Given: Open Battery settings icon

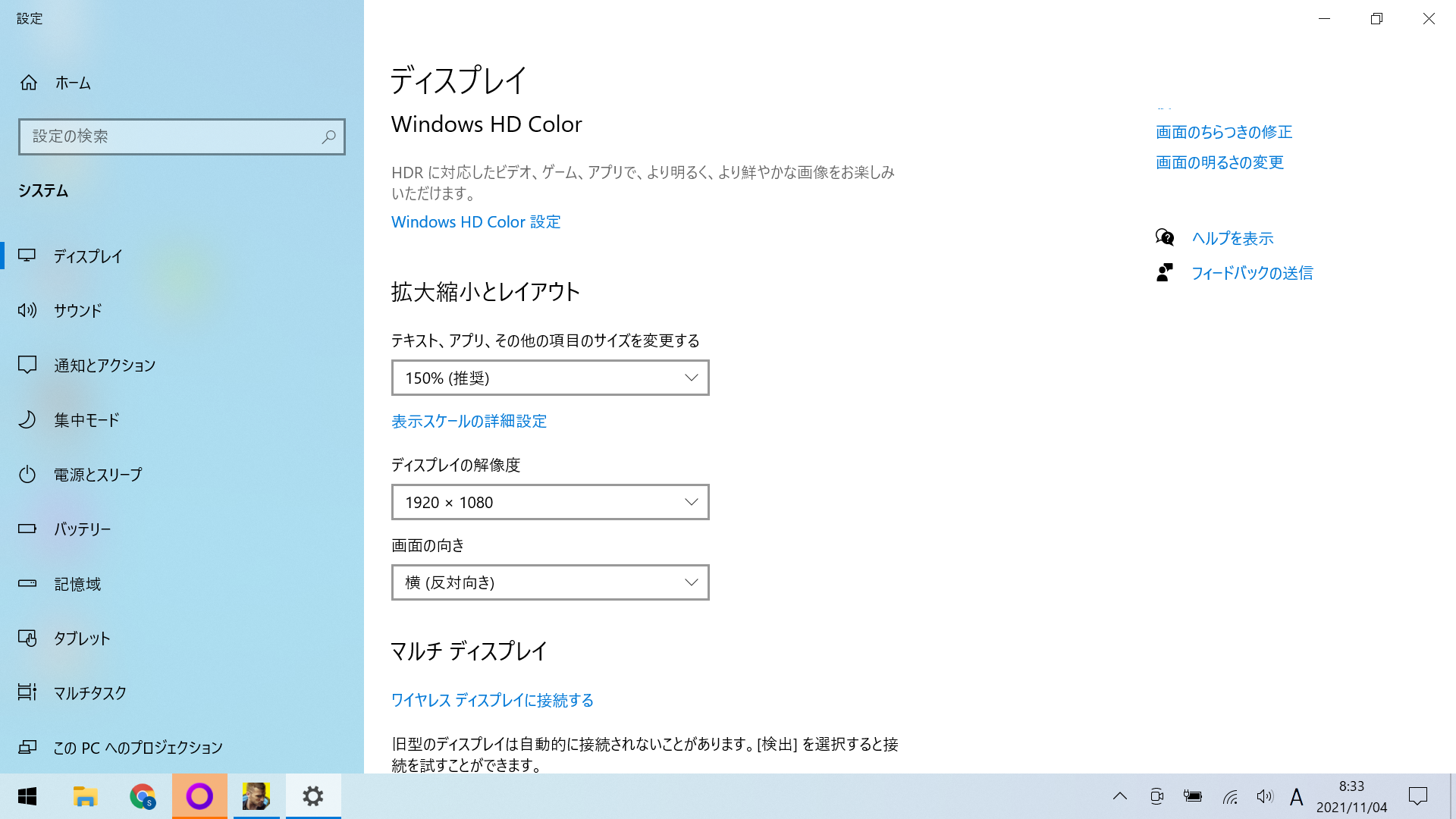Looking at the screenshot, I should pyautogui.click(x=27, y=529).
